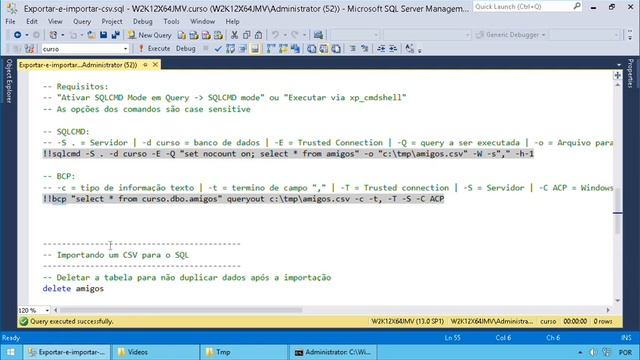Click the Query Options icon
This screenshot has width=640, height=360.
pyautogui.click(x=242, y=49)
